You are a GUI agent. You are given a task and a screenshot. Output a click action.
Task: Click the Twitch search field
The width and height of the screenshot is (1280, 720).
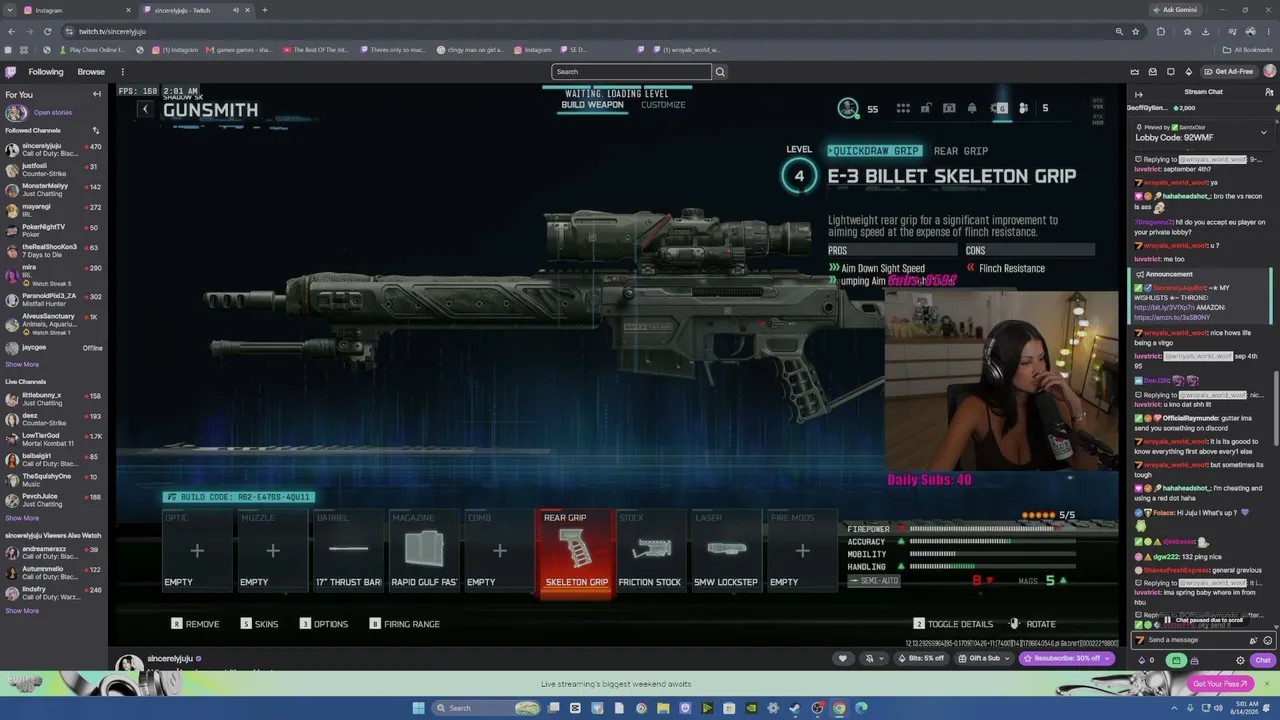tap(631, 72)
